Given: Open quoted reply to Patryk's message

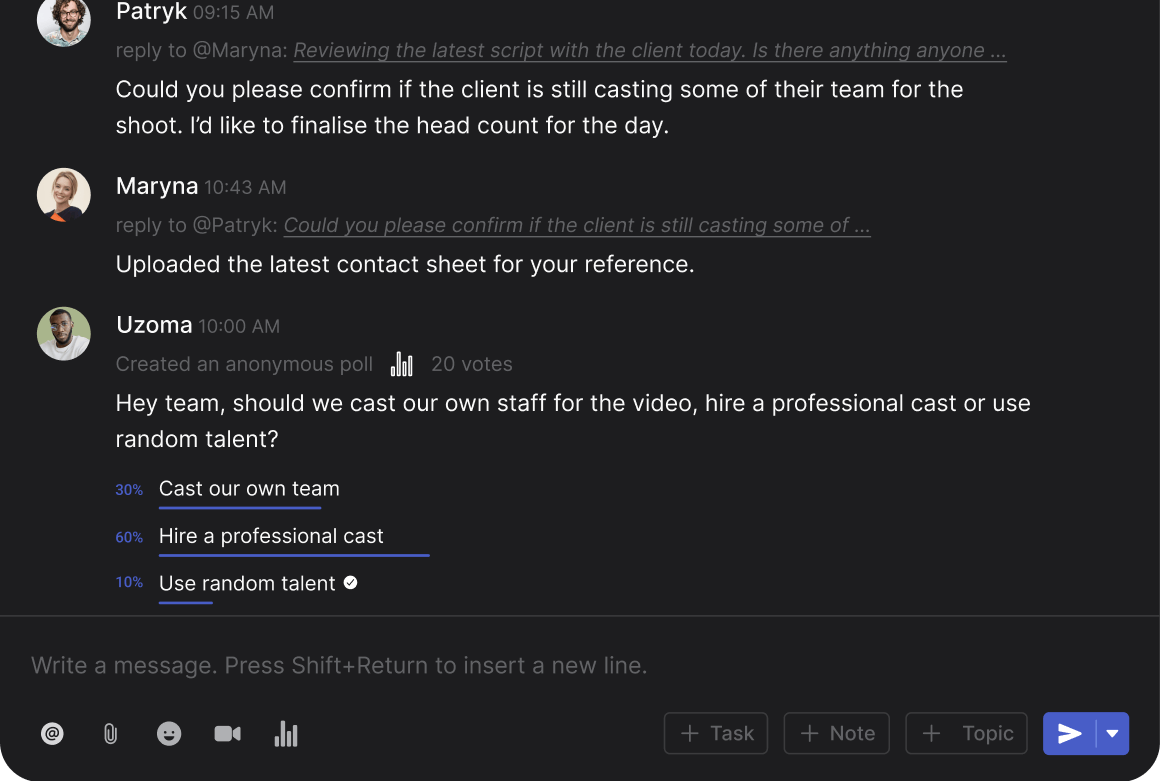Looking at the screenshot, I should tap(576, 226).
